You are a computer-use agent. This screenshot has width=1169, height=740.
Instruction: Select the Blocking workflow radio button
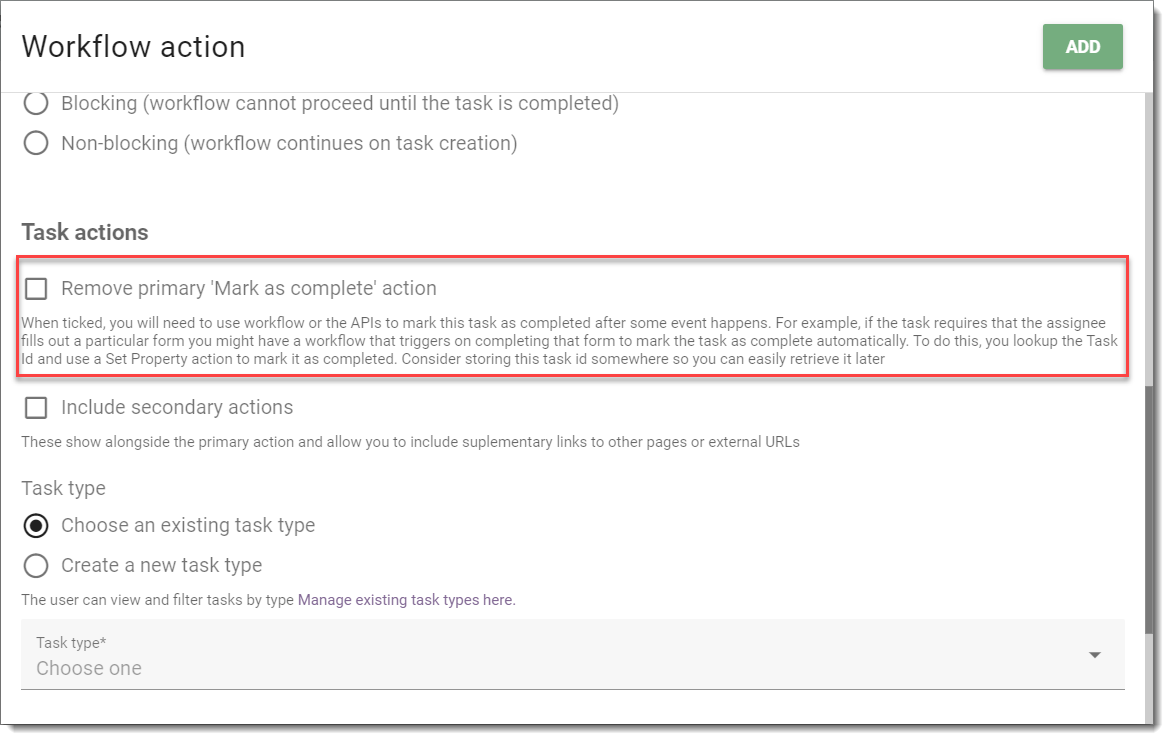coord(36,103)
